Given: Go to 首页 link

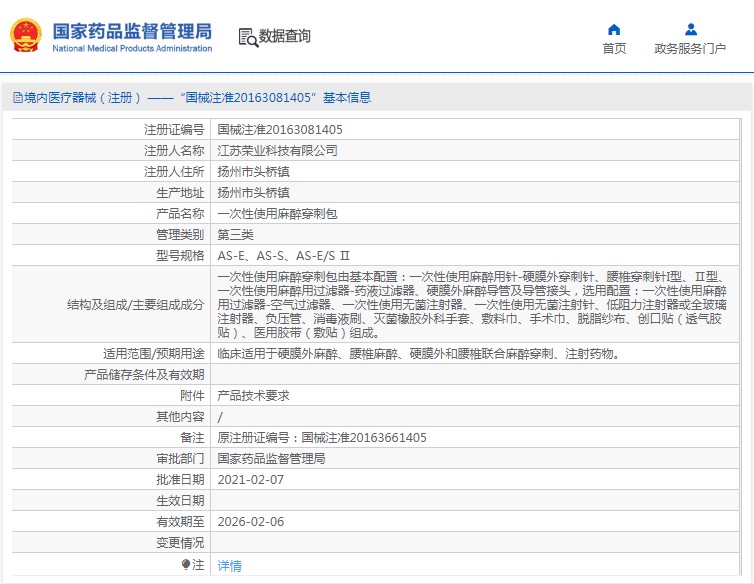Looking at the screenshot, I should pos(614,49).
